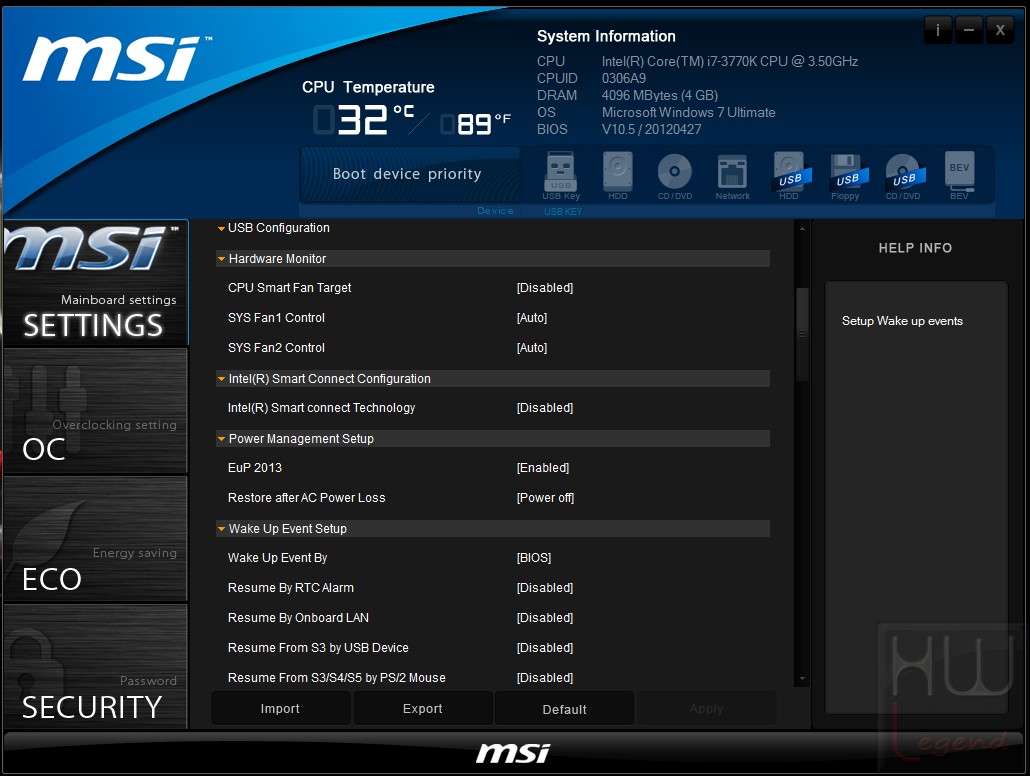The image size is (1030, 776).
Task: Change SYS Fan1 Control Auto value
Action: click(x=531, y=318)
